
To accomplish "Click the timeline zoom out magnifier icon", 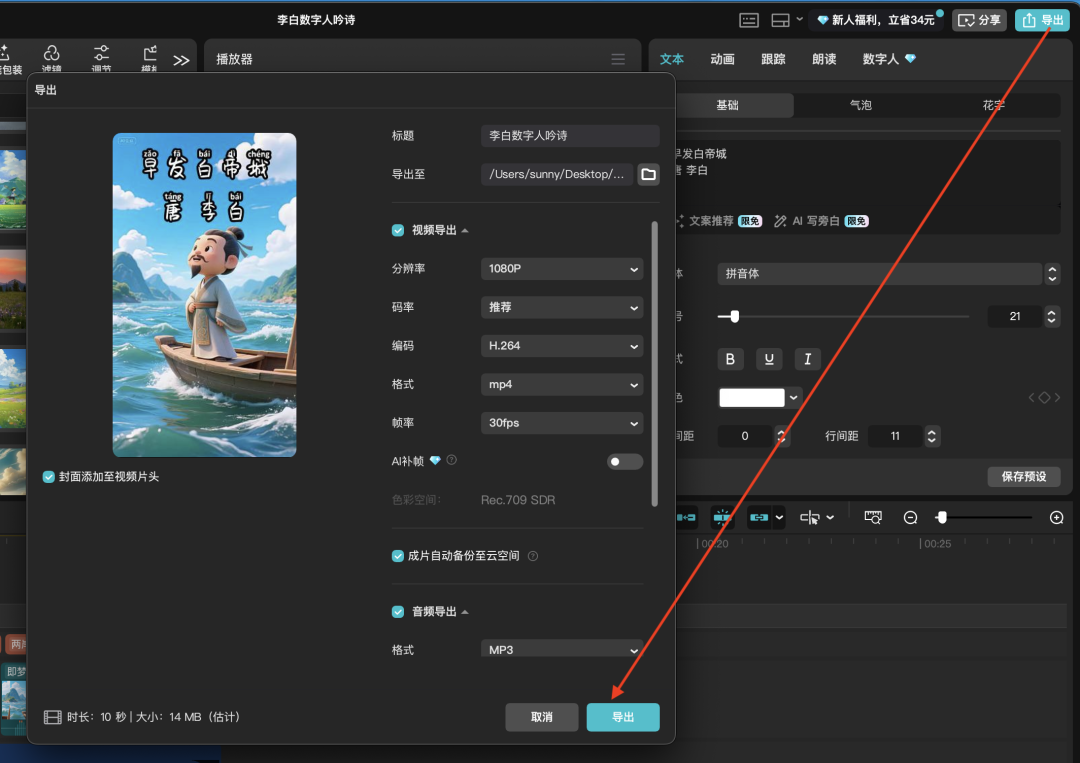I will coord(911,517).
